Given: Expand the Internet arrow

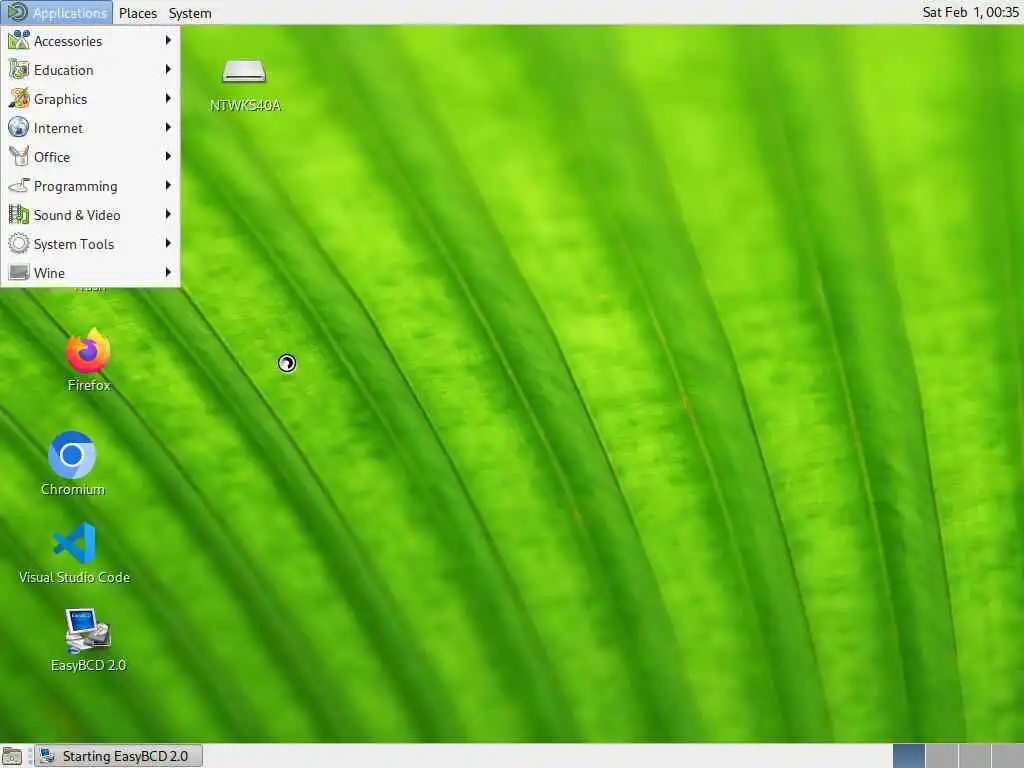Looking at the screenshot, I should point(168,127).
